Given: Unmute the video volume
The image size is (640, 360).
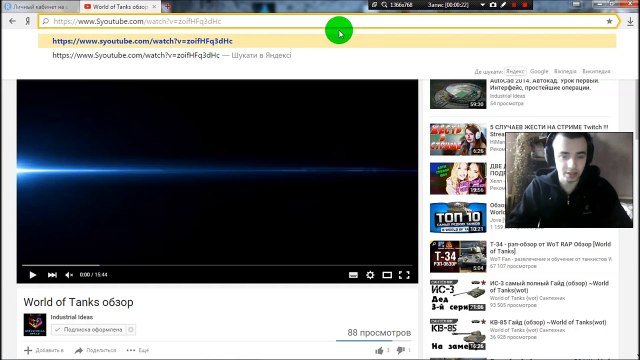Looking at the screenshot, I should 69,275.
